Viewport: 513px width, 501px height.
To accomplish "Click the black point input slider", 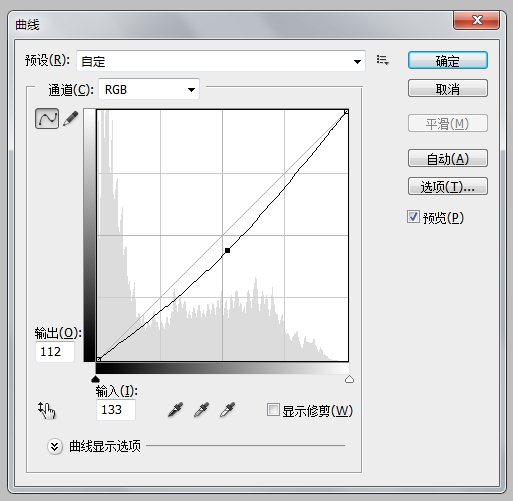I will click(95, 379).
